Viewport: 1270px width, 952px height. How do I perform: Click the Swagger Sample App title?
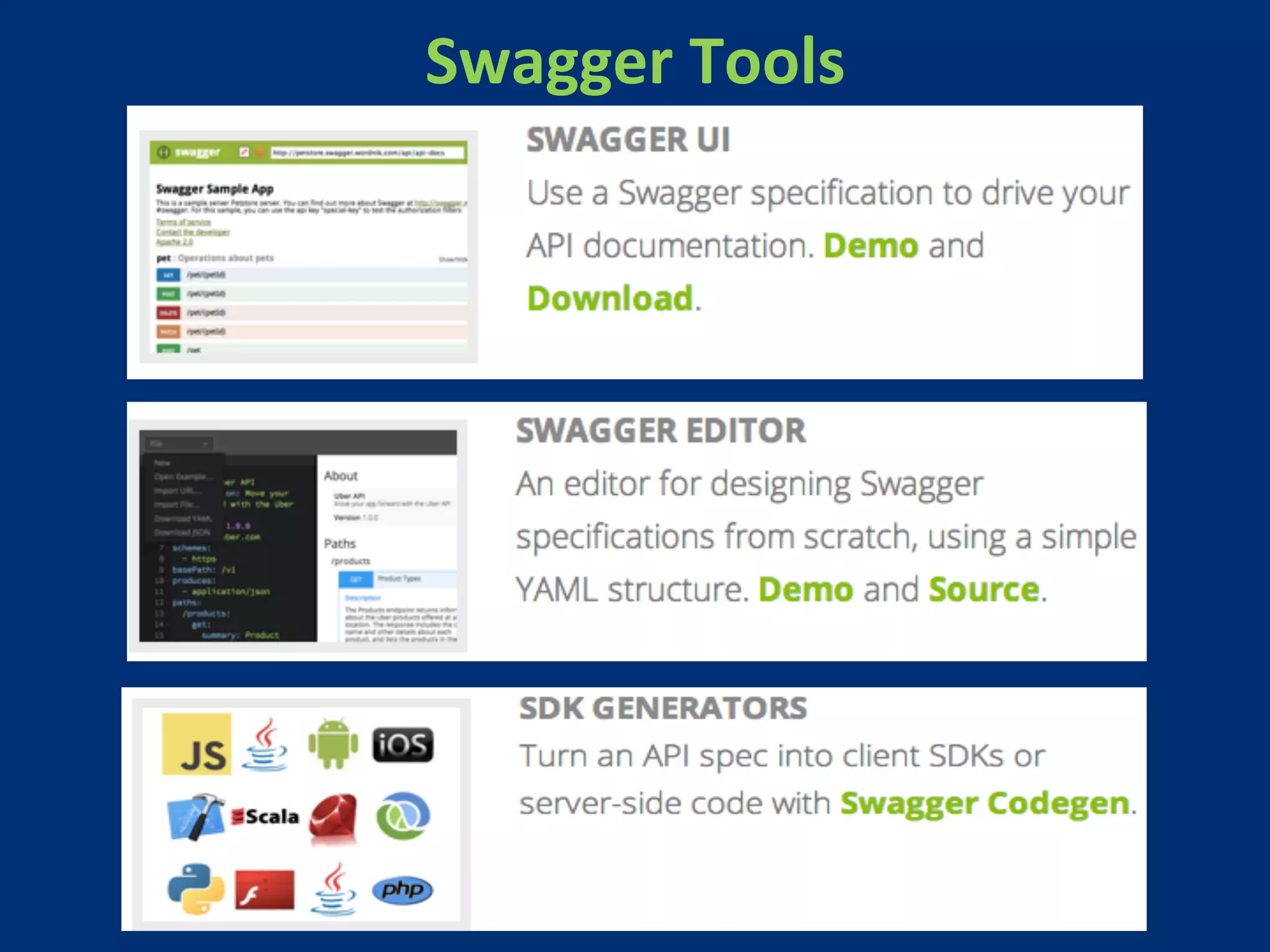point(215,188)
